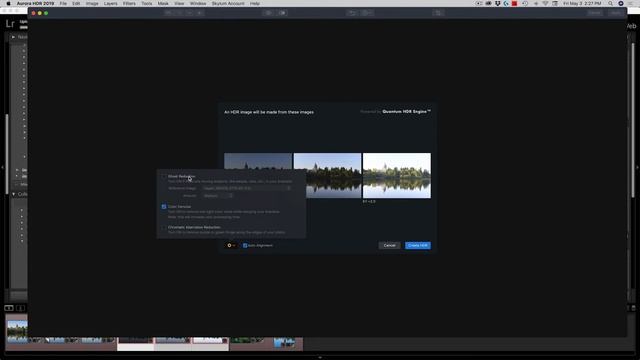Open the Edit menu
The image size is (640, 360).
point(76,3)
